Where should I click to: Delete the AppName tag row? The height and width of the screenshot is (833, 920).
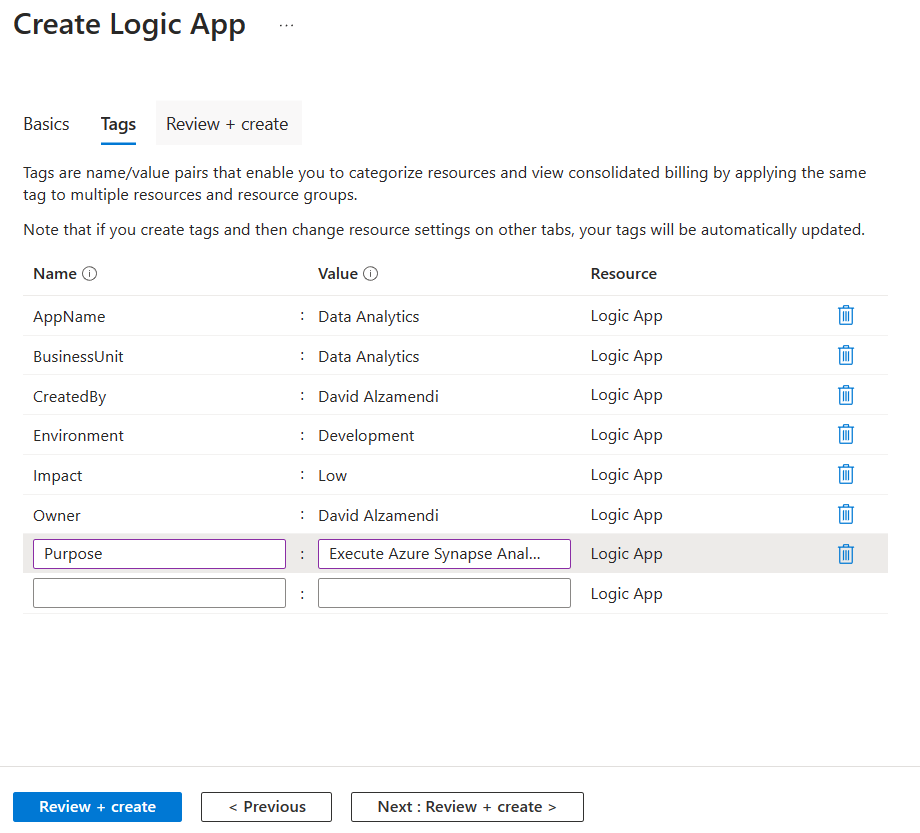click(x=845, y=316)
